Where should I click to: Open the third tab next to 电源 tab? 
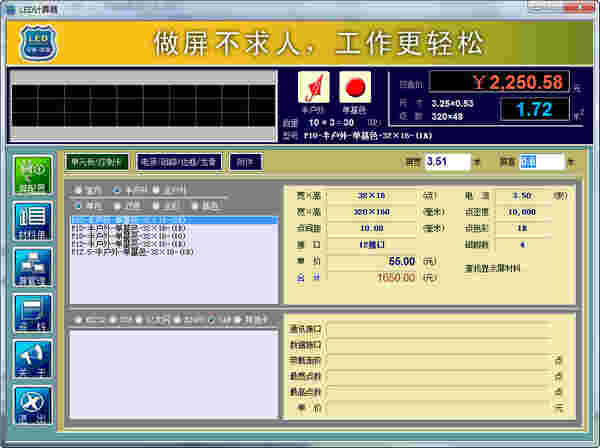[245, 161]
